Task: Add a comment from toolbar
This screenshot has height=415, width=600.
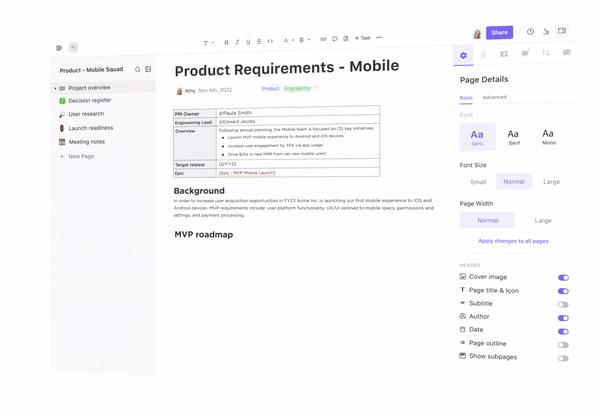Action: (x=335, y=39)
